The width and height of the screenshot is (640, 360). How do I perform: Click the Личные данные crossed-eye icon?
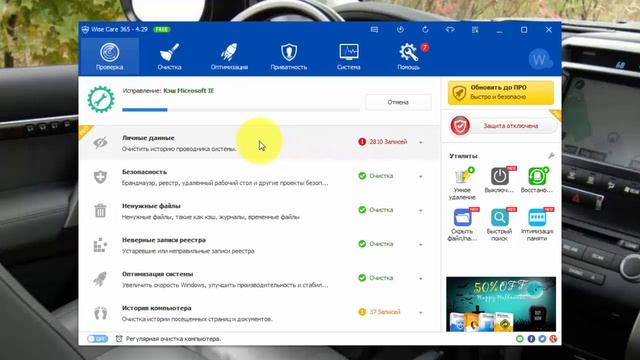click(x=100, y=142)
